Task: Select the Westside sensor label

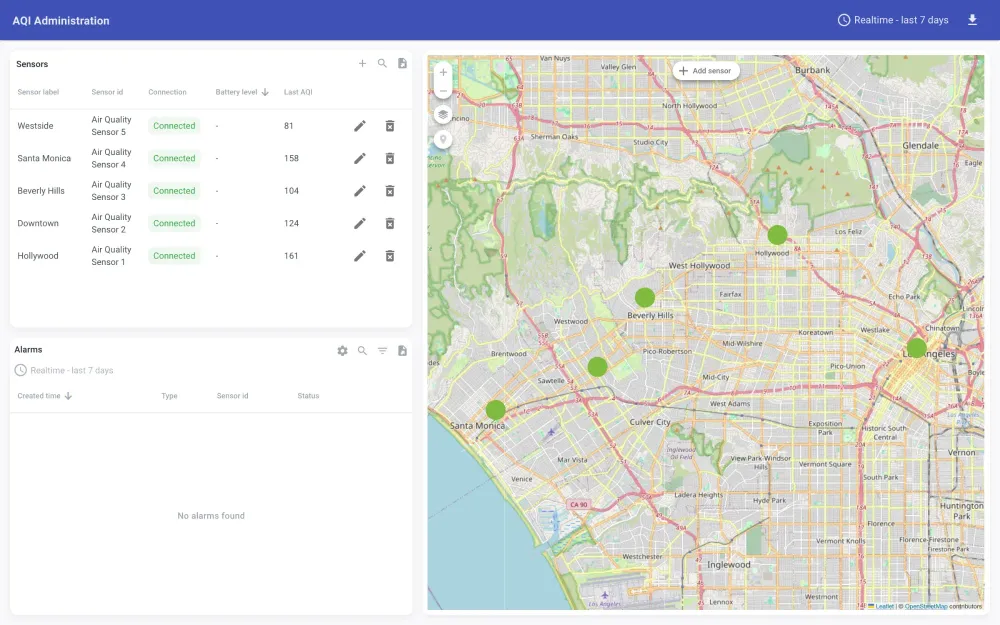Action: 35,126
